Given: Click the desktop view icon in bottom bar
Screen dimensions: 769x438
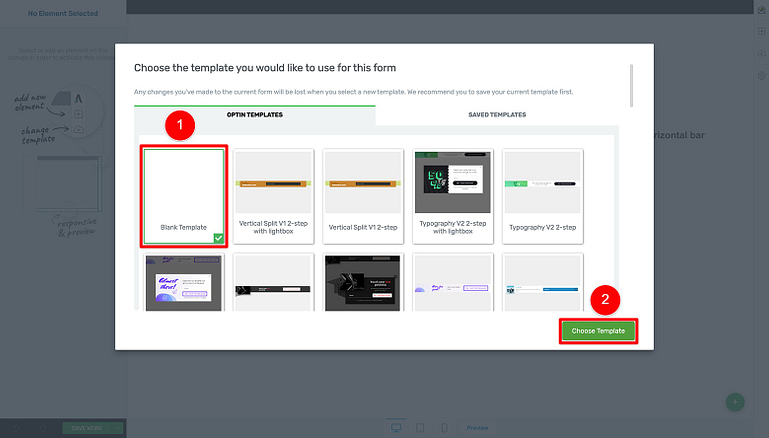Looking at the screenshot, I should (x=395, y=428).
